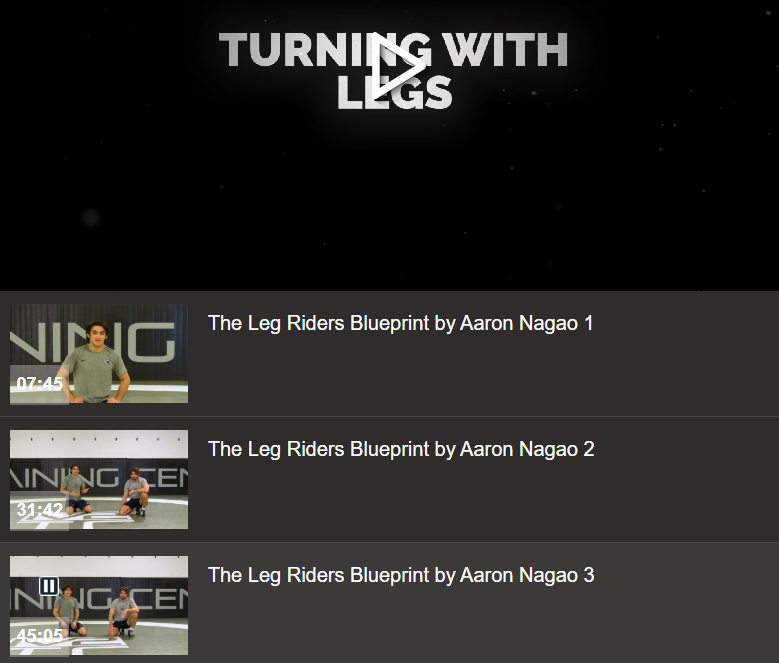The image size is (779, 663).
Task: Click the pause icon on third thumbnail
Action: [x=49, y=586]
